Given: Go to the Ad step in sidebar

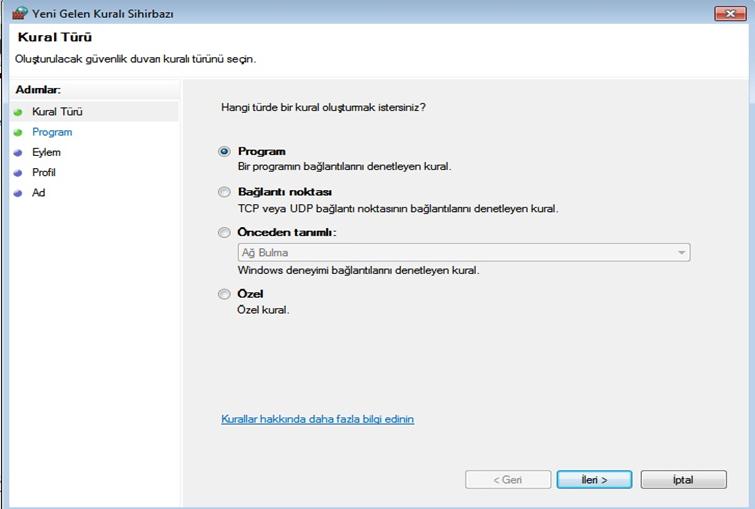Looking at the screenshot, I should click(39, 193).
